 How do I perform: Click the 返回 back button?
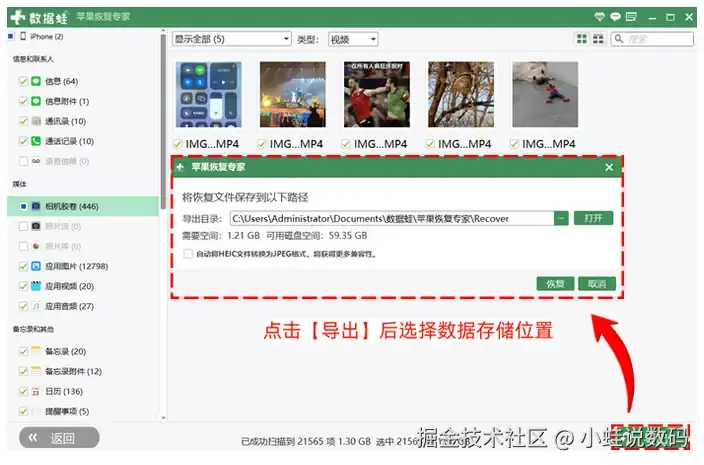(x=59, y=438)
